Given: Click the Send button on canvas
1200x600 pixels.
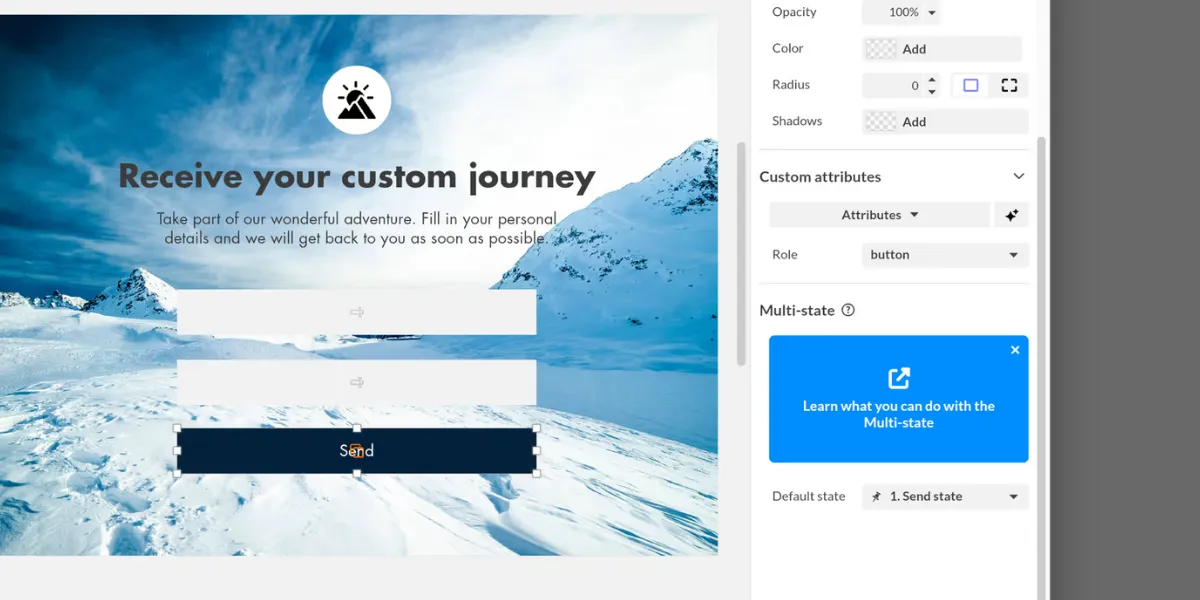Looking at the screenshot, I should point(357,451).
